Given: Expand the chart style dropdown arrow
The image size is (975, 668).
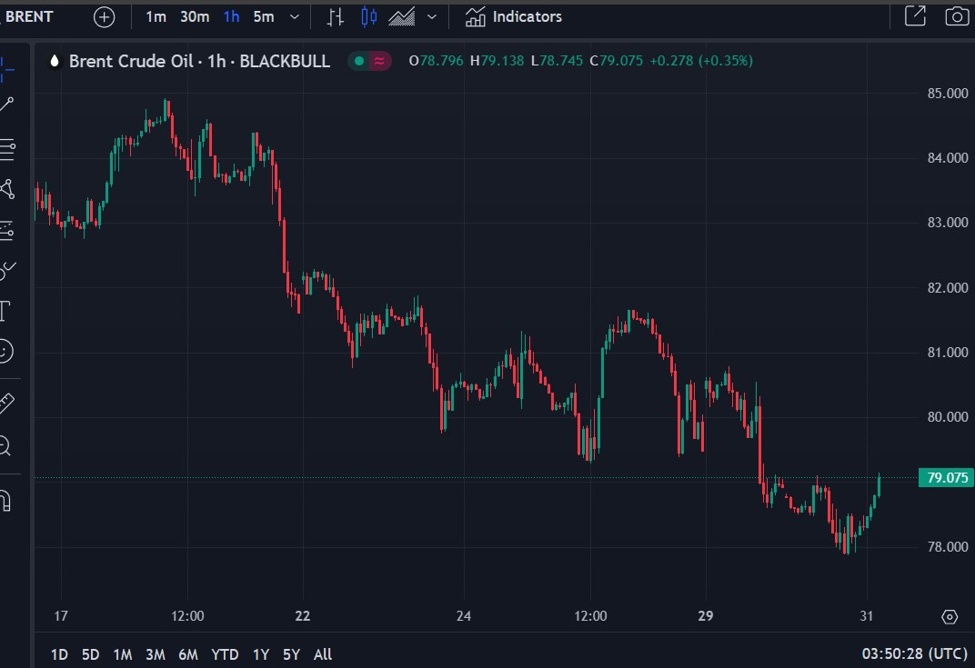Looking at the screenshot, I should 432,17.
